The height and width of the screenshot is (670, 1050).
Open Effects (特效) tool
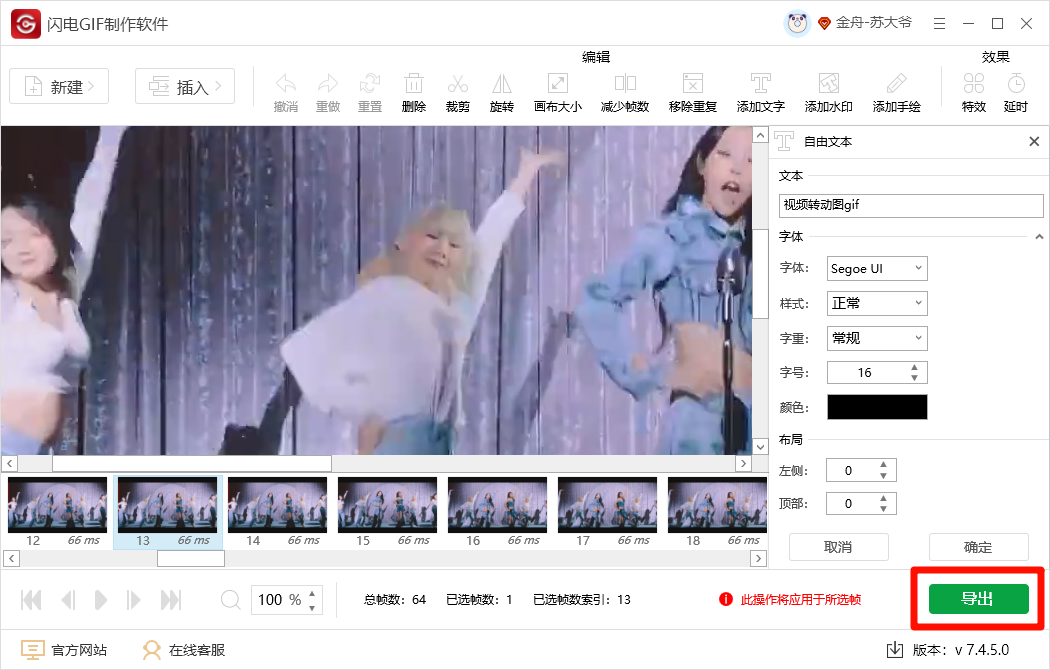point(974,92)
